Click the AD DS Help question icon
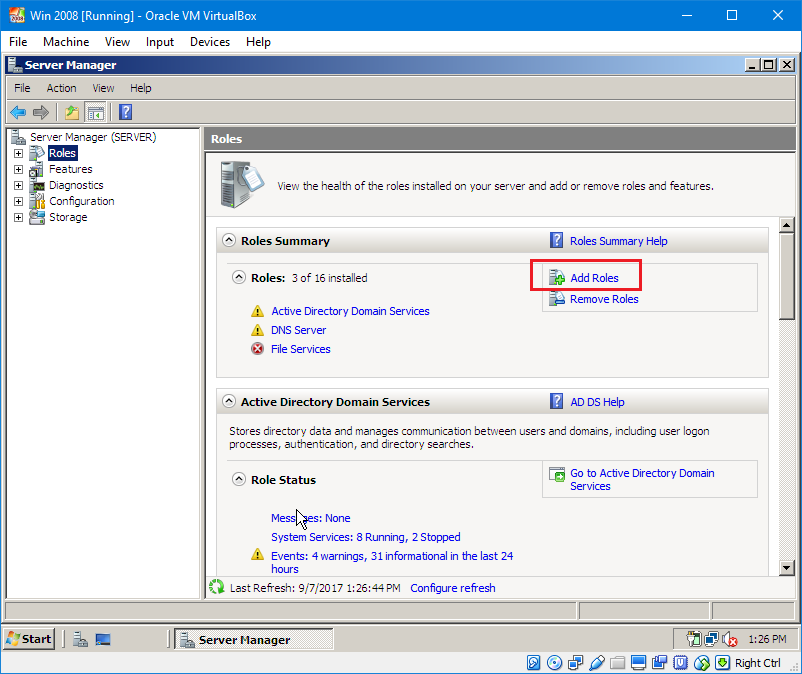 pyautogui.click(x=556, y=401)
